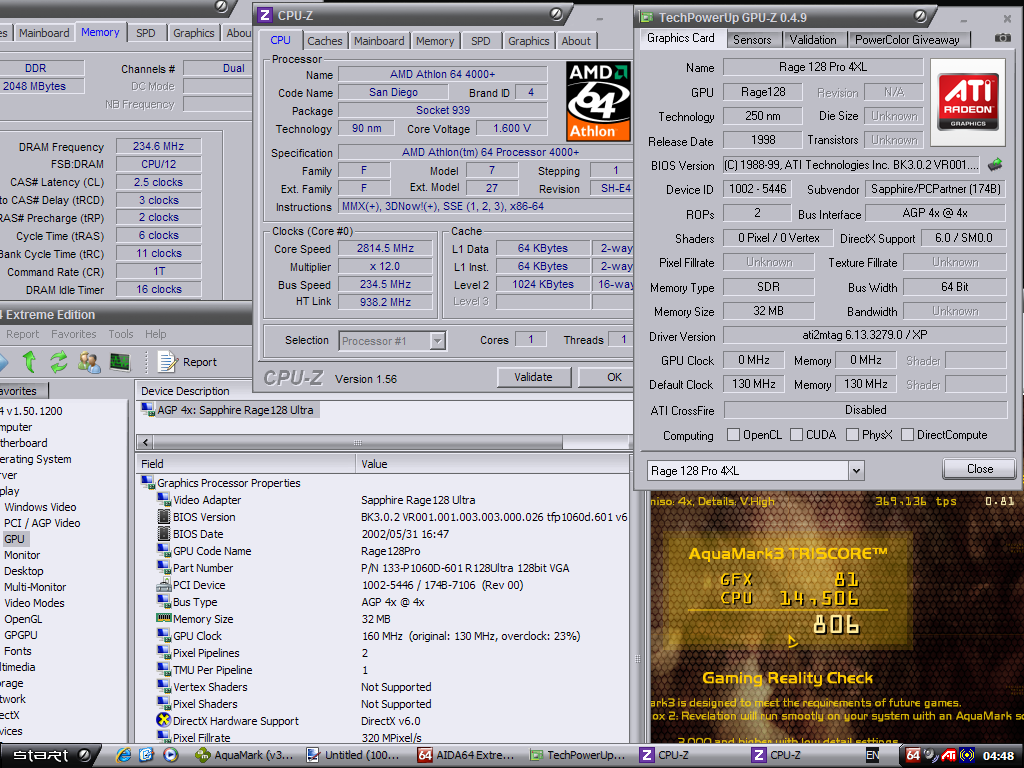This screenshot has height=768, width=1024.
Task: Click the DRAM Frequency value 234.6 MHz
Action: pyautogui.click(x=158, y=146)
